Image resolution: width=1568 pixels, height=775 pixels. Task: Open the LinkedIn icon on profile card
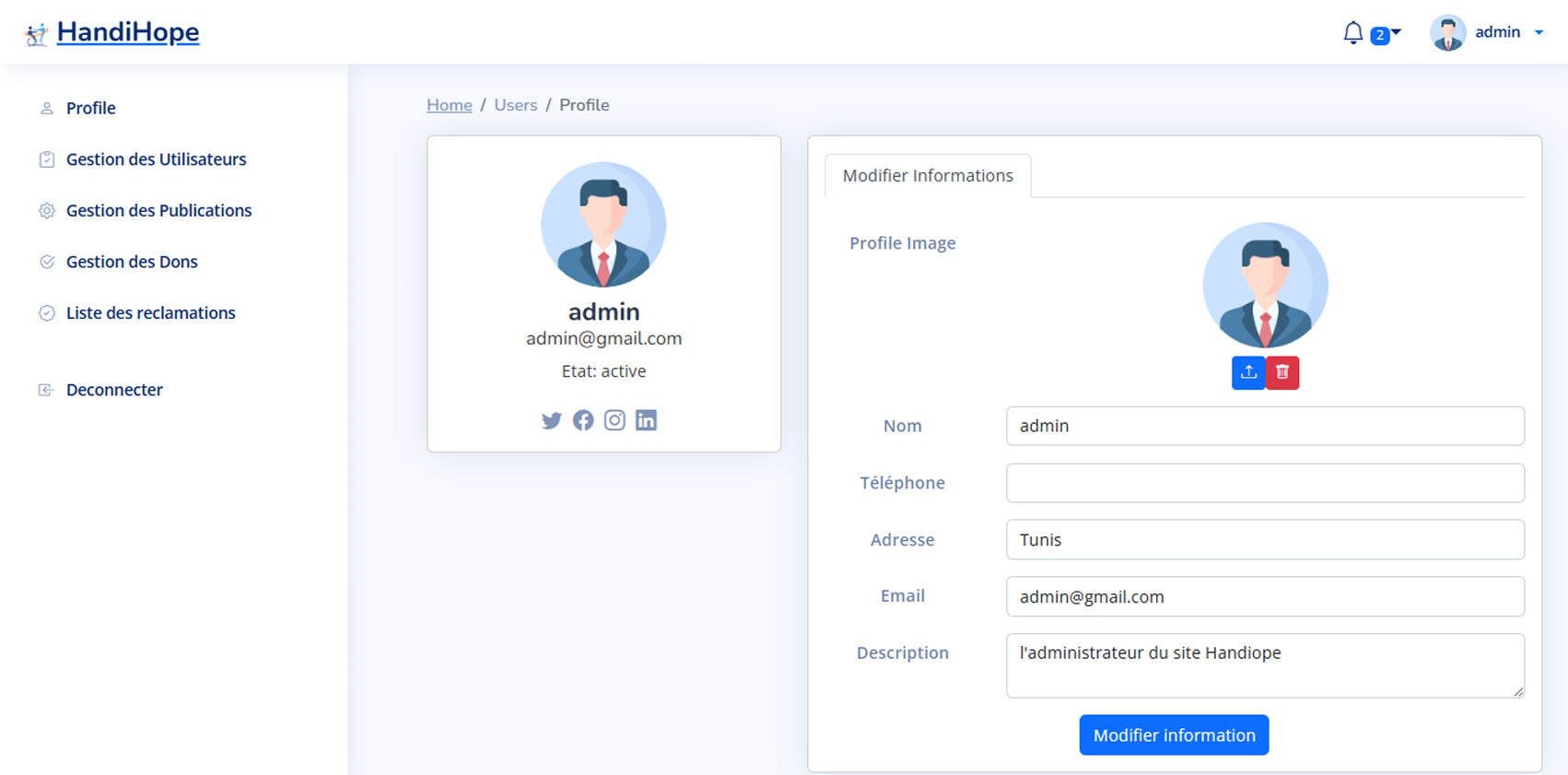[x=646, y=420]
